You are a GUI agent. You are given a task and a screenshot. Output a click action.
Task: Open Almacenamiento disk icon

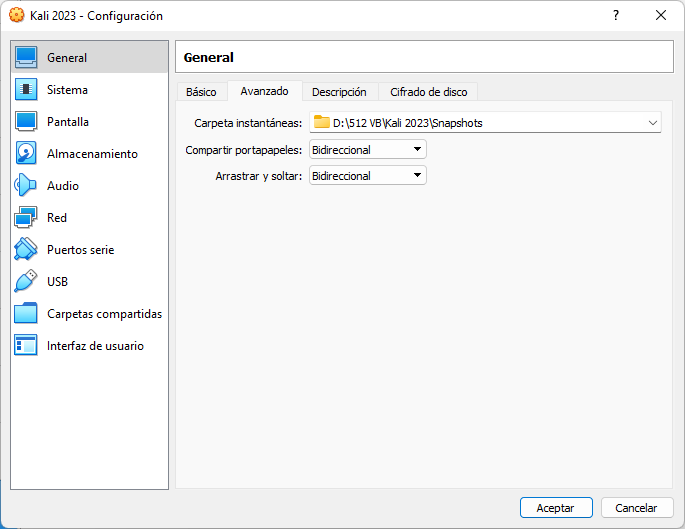point(26,153)
